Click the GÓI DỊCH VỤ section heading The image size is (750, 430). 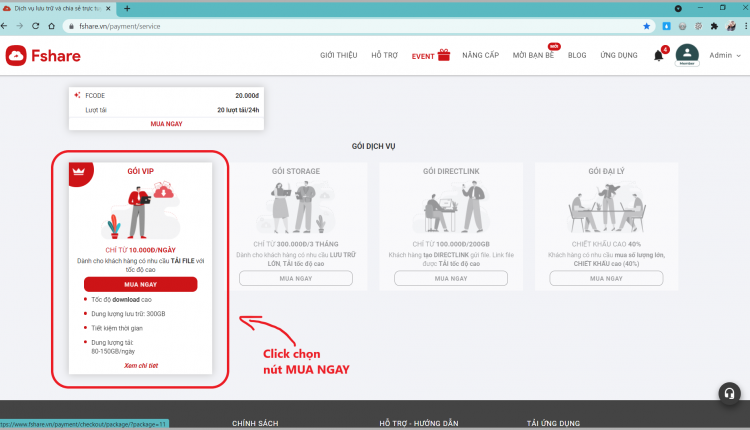click(x=374, y=146)
